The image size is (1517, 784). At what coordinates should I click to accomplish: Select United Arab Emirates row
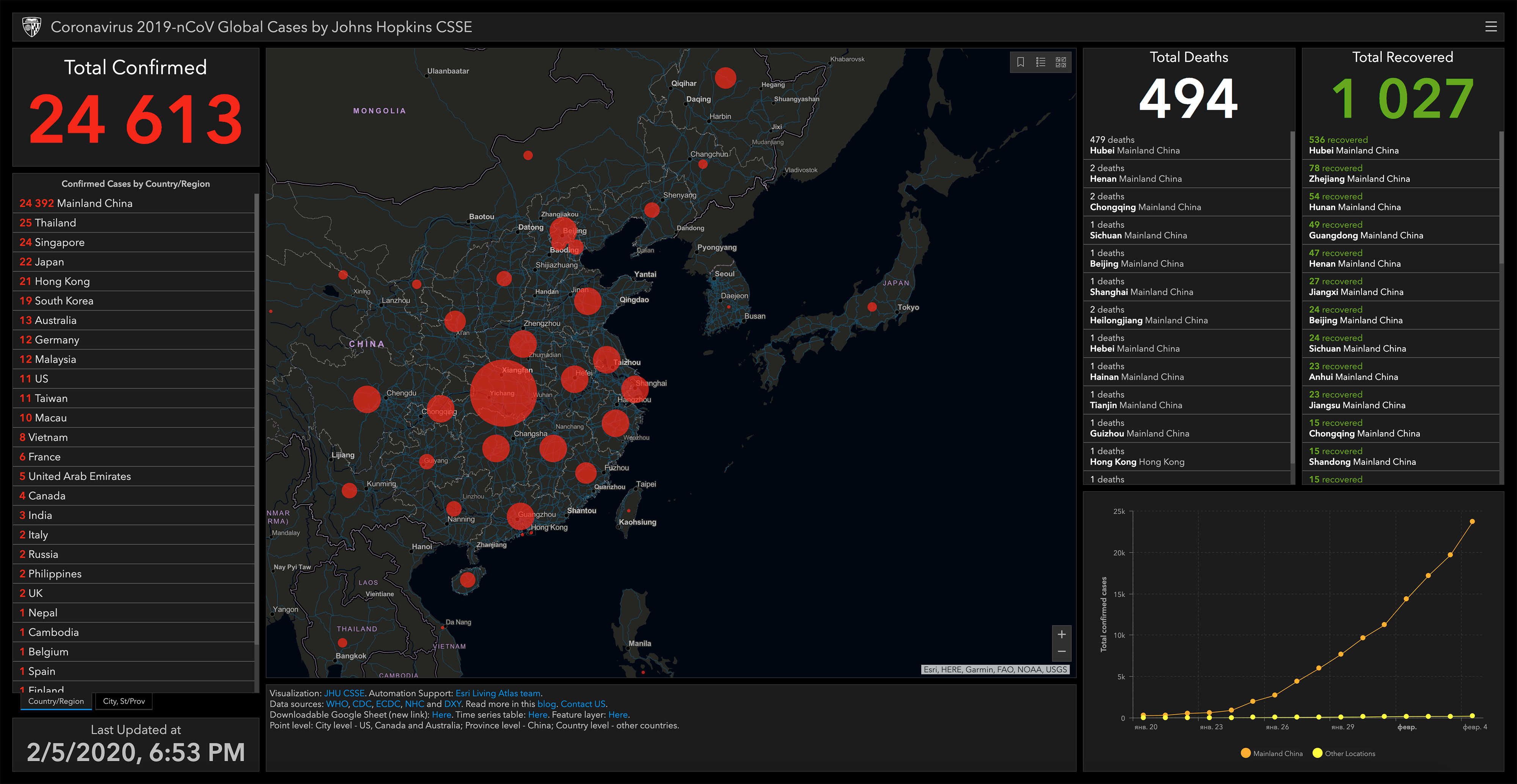click(x=133, y=476)
